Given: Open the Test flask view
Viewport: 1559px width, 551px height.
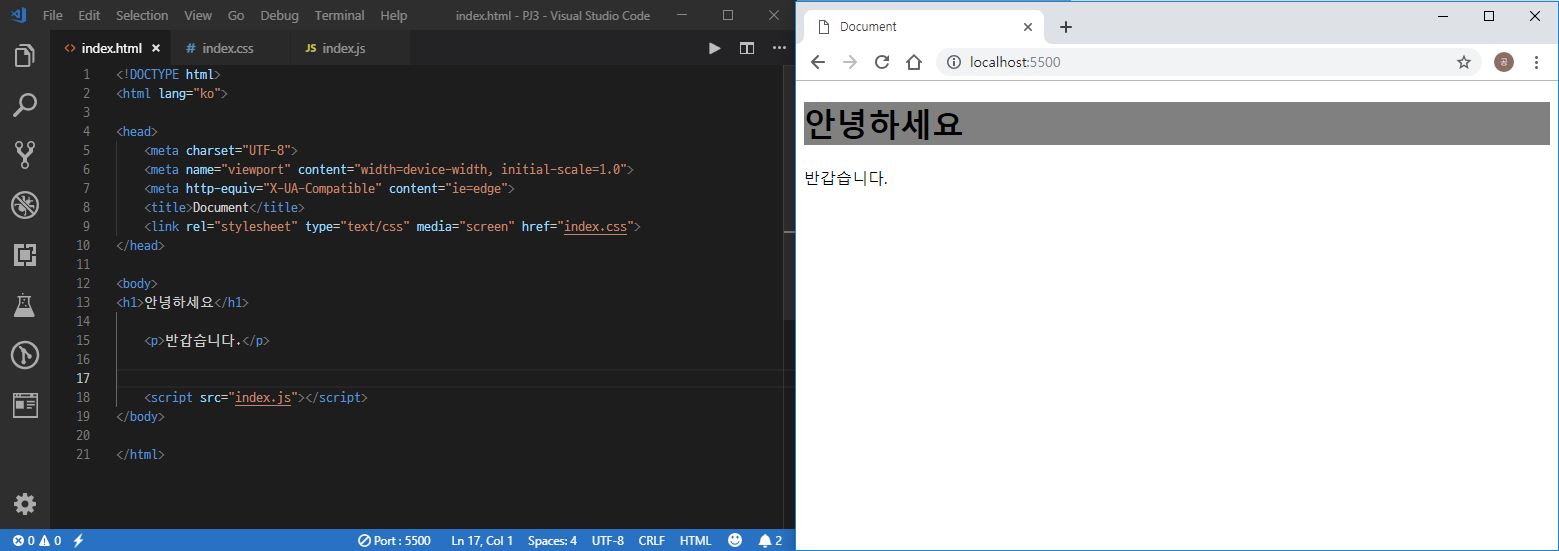Looking at the screenshot, I should coord(25,305).
